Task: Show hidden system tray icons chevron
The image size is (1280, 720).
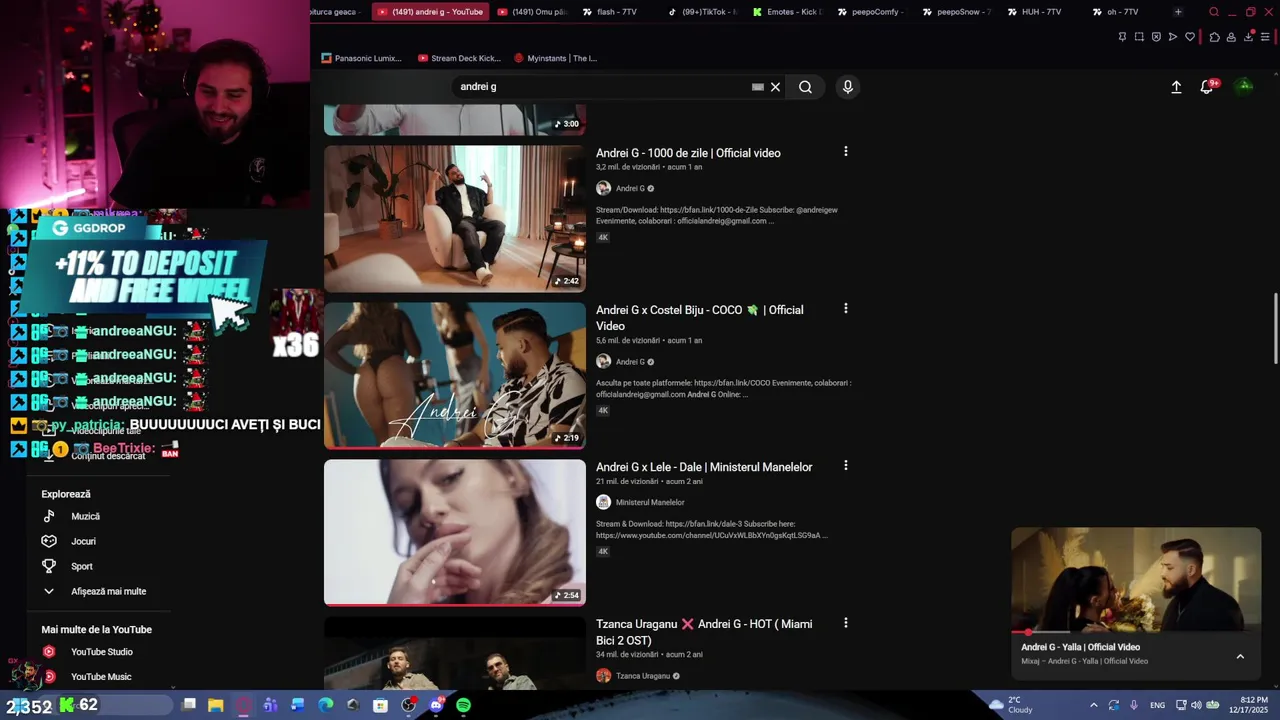Action: click(1093, 705)
